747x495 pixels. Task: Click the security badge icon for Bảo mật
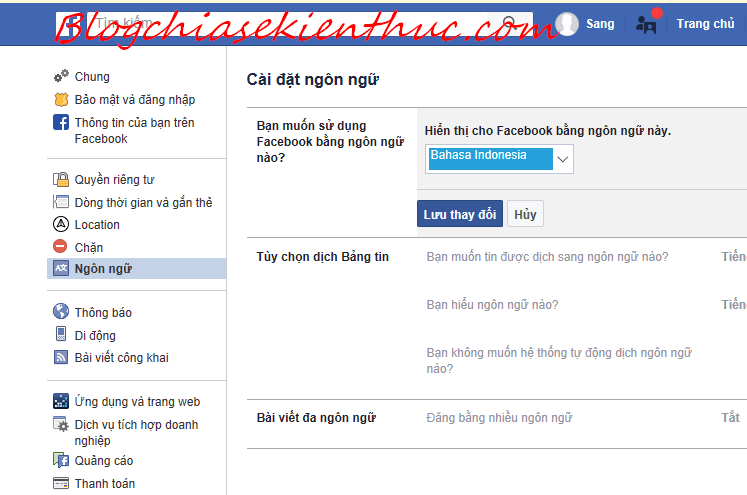[61, 99]
